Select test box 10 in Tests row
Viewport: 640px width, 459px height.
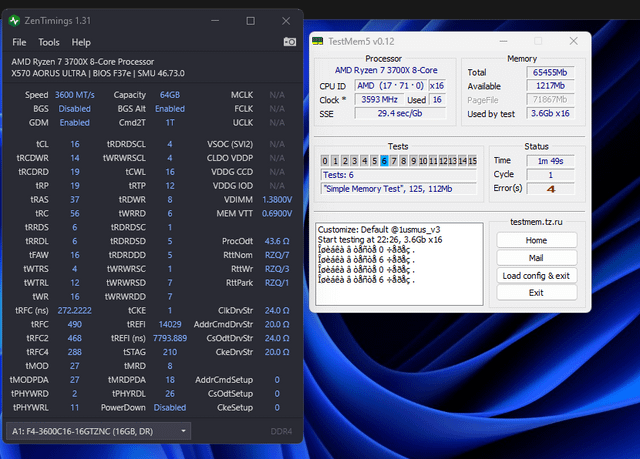(423, 161)
